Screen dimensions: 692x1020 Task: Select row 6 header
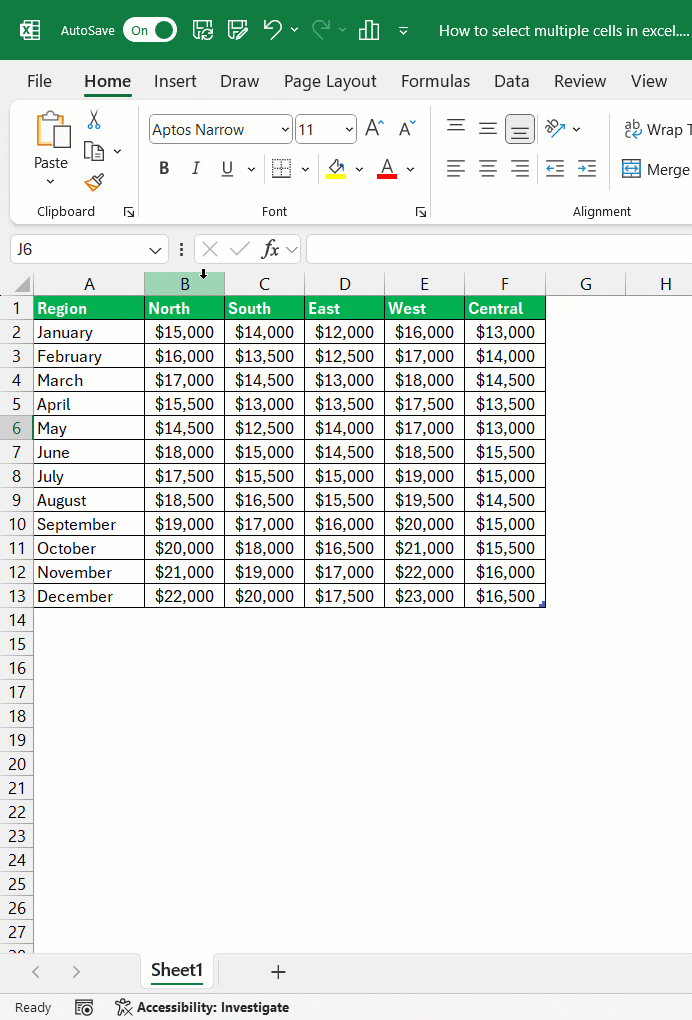(x=16, y=428)
